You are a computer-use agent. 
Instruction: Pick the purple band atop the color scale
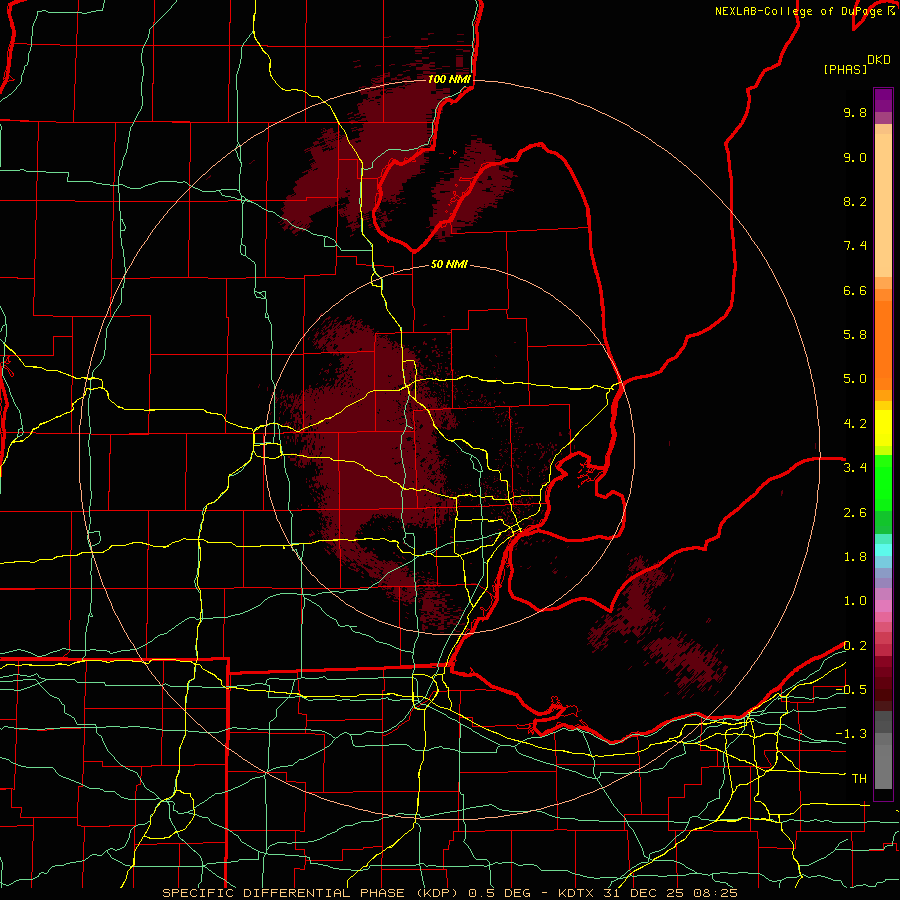coord(883,100)
